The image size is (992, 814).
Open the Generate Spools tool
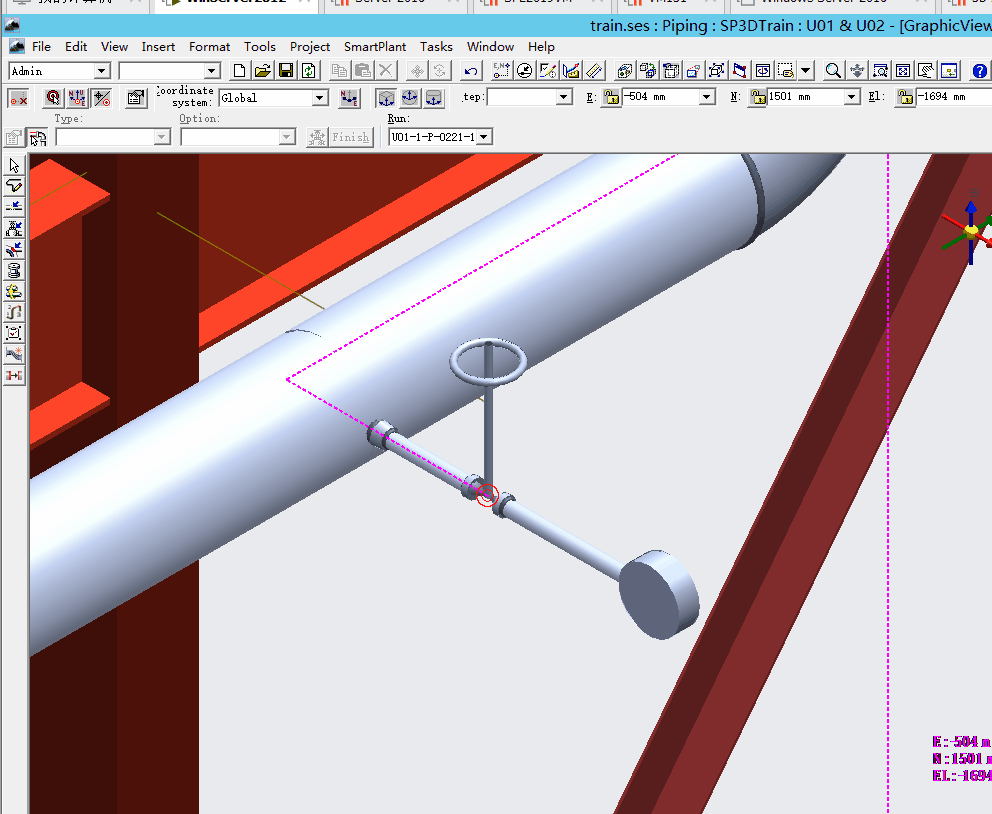click(x=14, y=270)
